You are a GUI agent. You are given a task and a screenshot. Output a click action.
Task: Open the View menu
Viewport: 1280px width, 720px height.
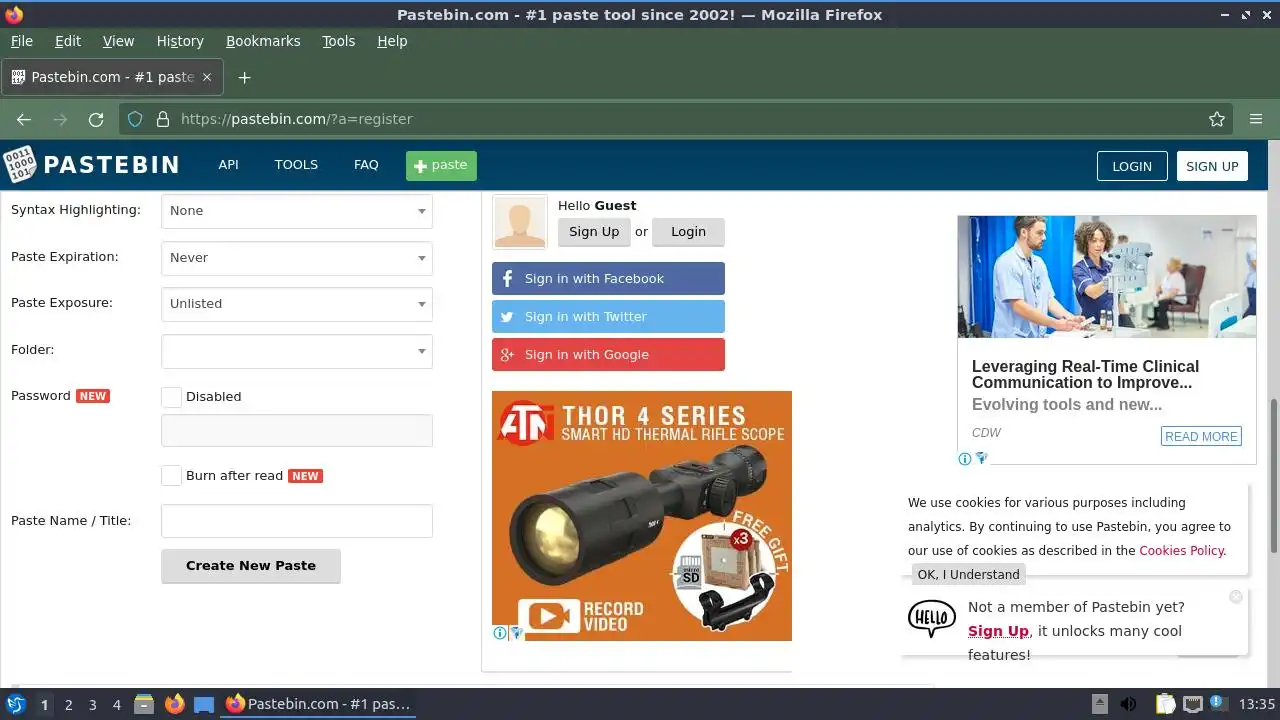[x=118, y=41]
